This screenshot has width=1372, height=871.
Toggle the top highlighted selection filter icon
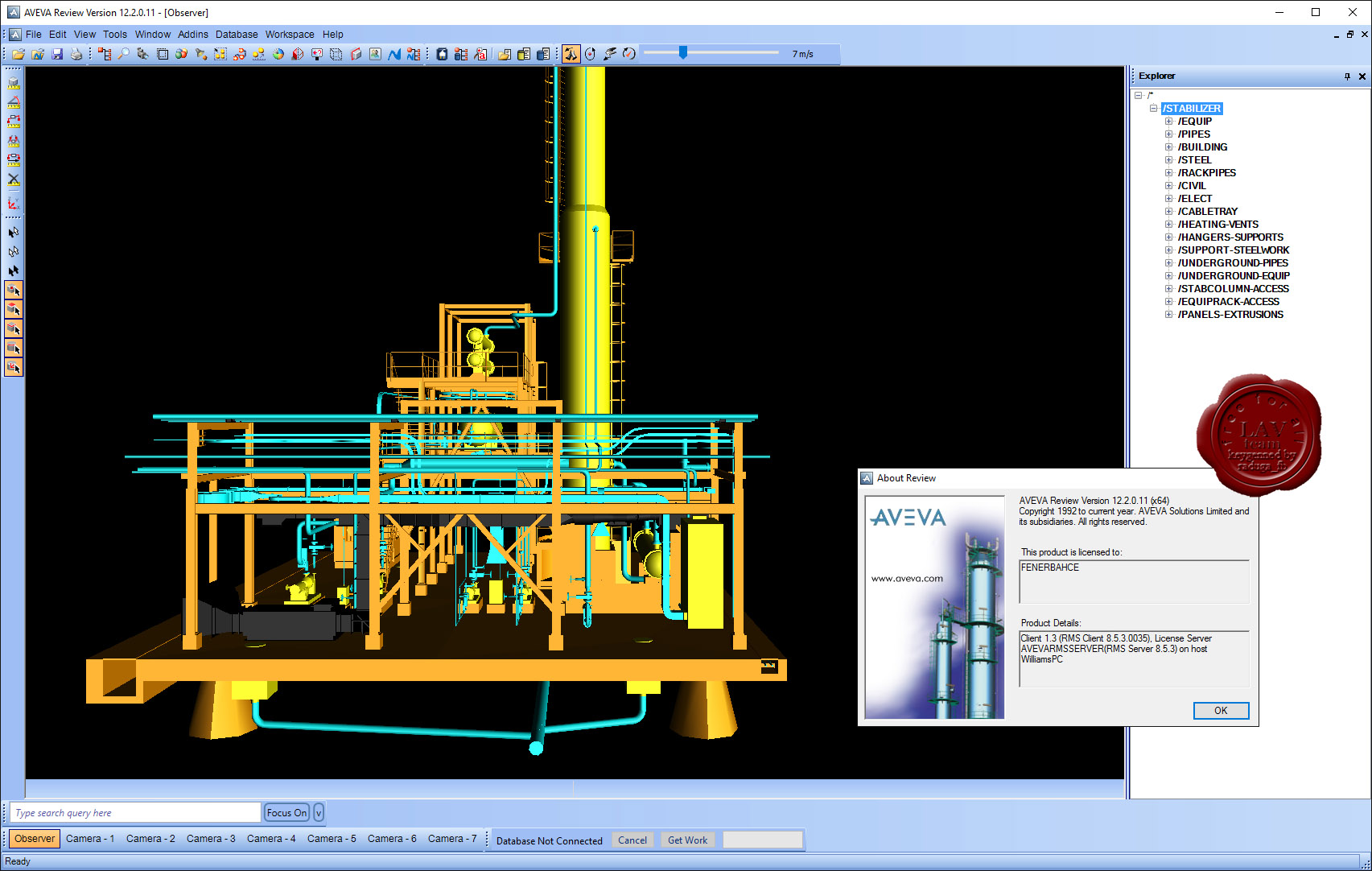tap(14, 290)
